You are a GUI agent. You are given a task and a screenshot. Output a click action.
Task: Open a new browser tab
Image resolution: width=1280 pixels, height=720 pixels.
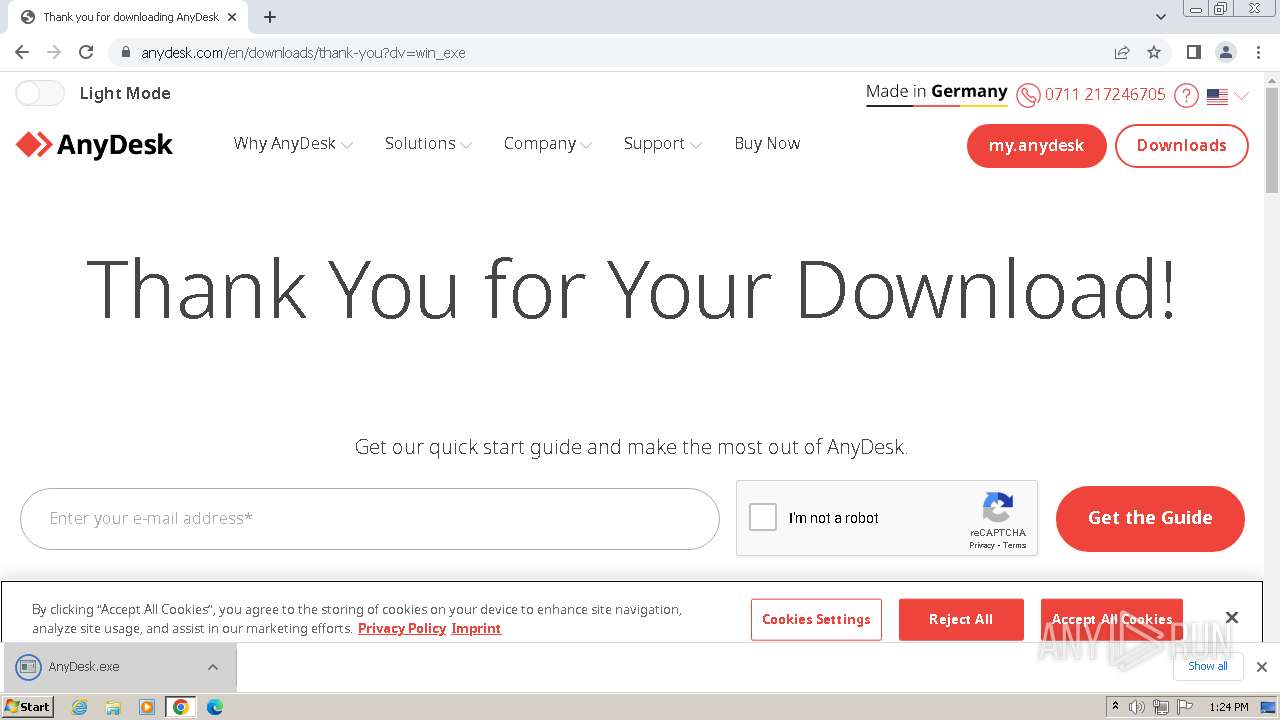pos(270,17)
